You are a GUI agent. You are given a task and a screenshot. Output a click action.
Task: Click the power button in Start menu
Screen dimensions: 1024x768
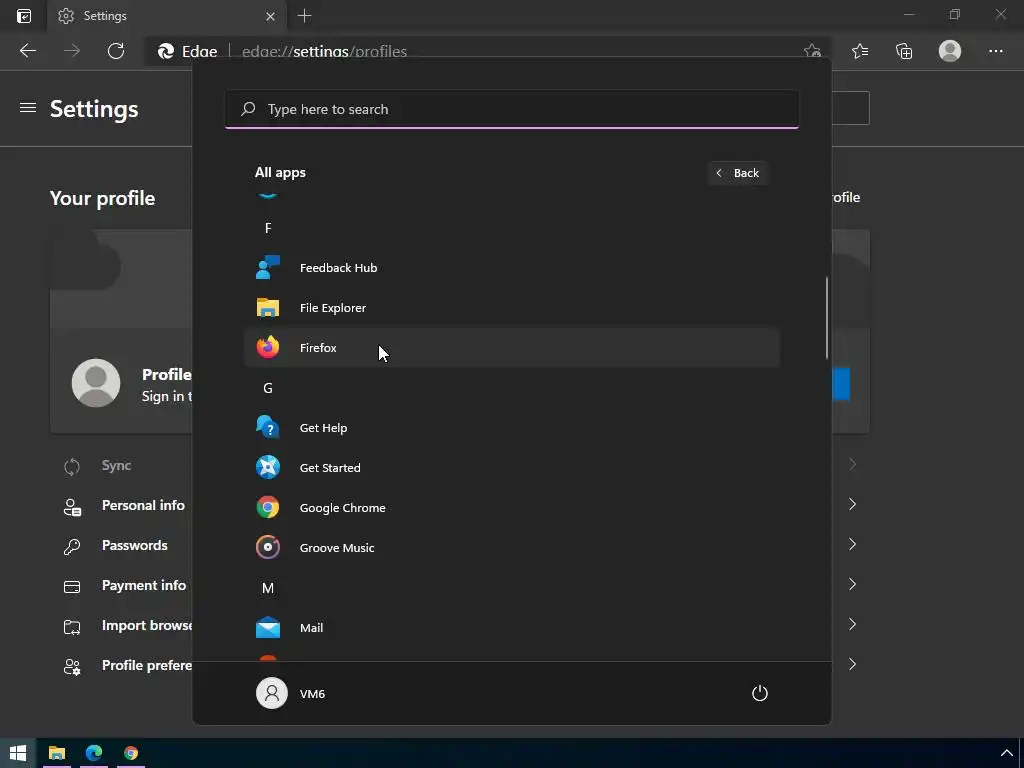[760, 694]
